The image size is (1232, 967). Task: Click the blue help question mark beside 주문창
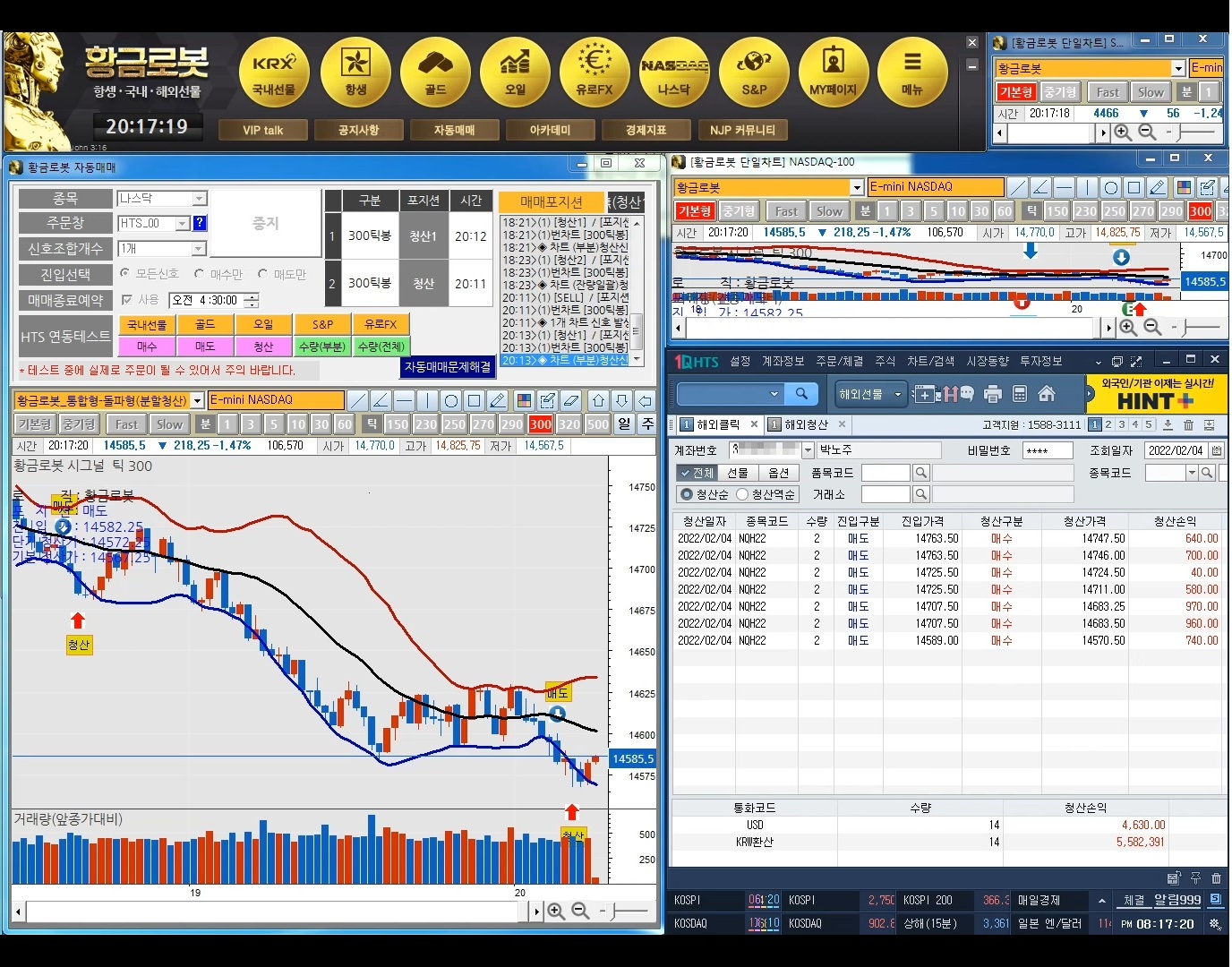pos(200,223)
